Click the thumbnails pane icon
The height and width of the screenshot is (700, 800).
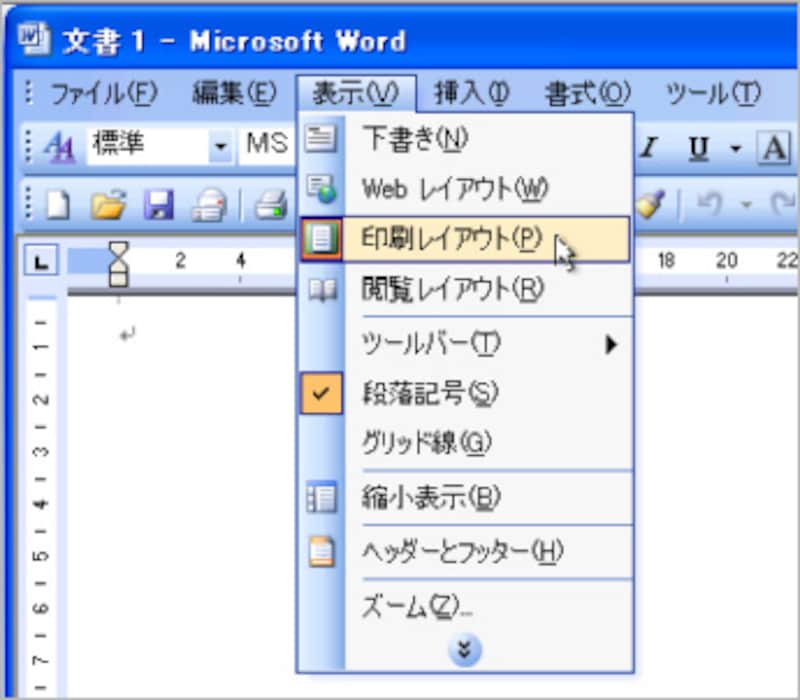[321, 497]
